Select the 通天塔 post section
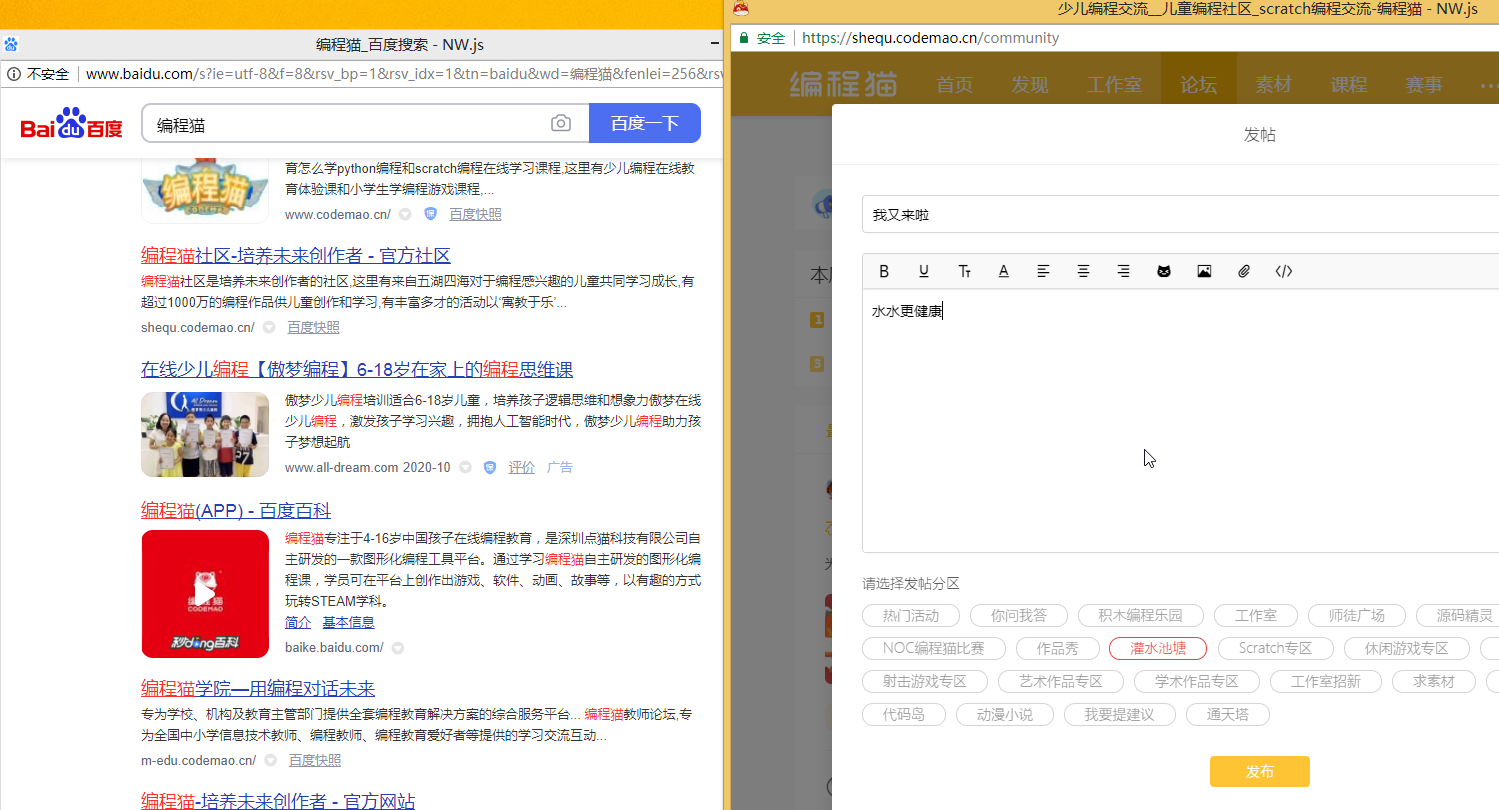This screenshot has height=810, width=1499. coord(1228,714)
